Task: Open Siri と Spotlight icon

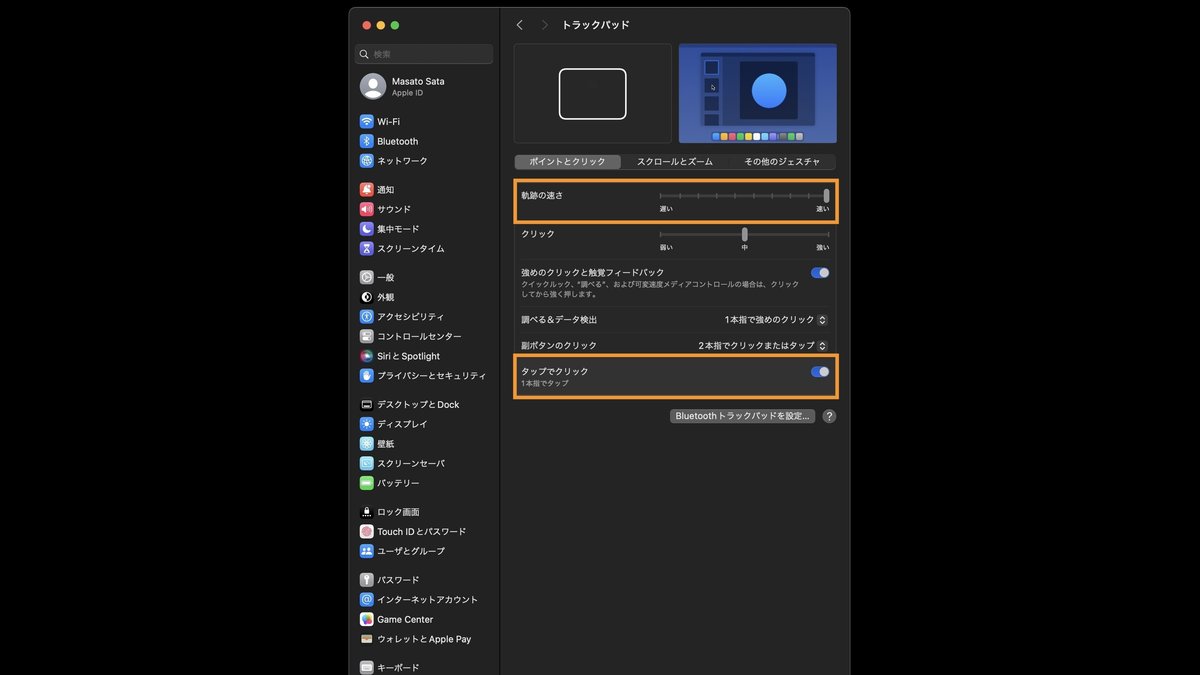Action: pyautogui.click(x=367, y=356)
